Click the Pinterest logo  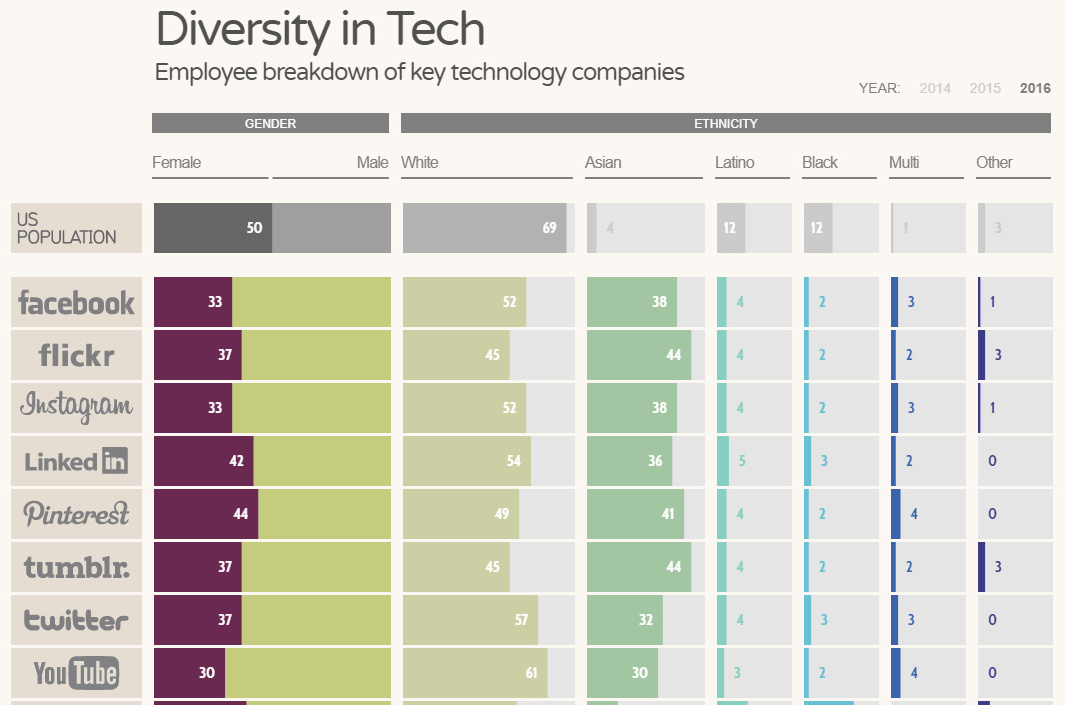coord(76,514)
